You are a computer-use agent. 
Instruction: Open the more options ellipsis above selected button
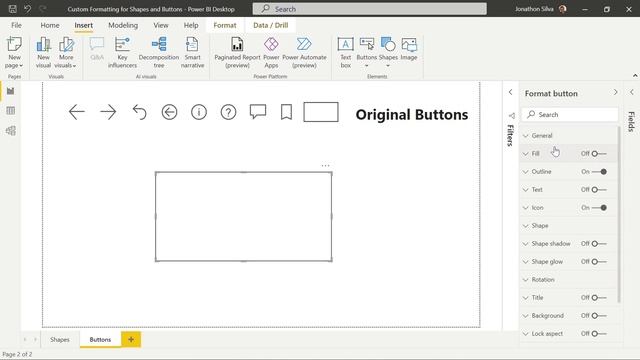click(x=325, y=166)
